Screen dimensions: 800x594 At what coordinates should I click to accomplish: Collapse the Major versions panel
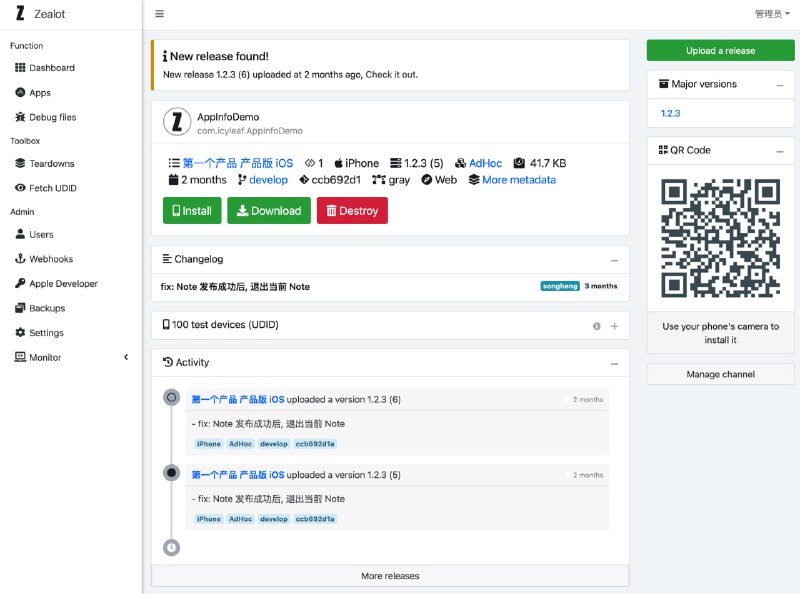point(779,85)
